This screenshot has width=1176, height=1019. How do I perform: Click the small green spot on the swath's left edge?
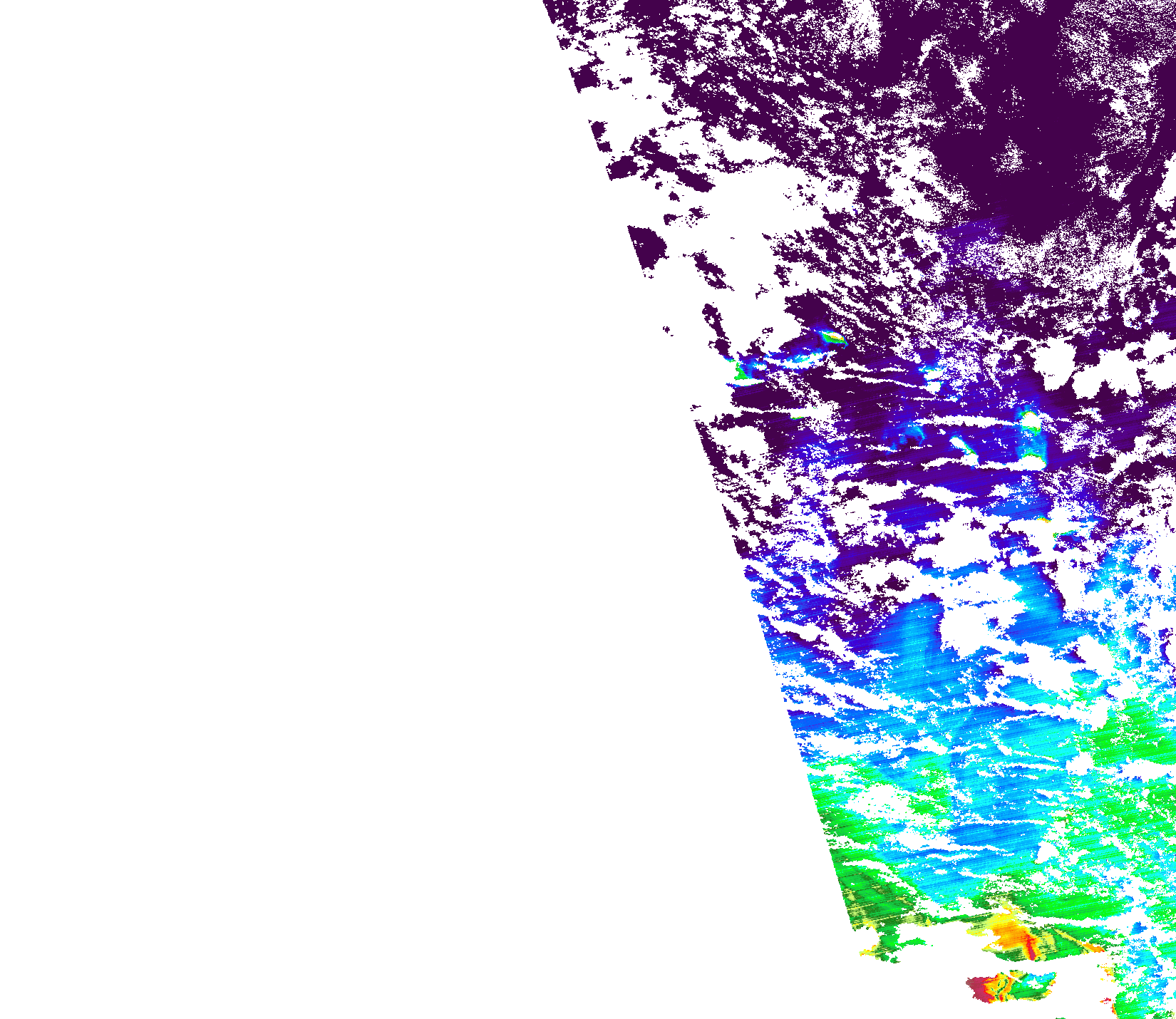click(x=741, y=369)
